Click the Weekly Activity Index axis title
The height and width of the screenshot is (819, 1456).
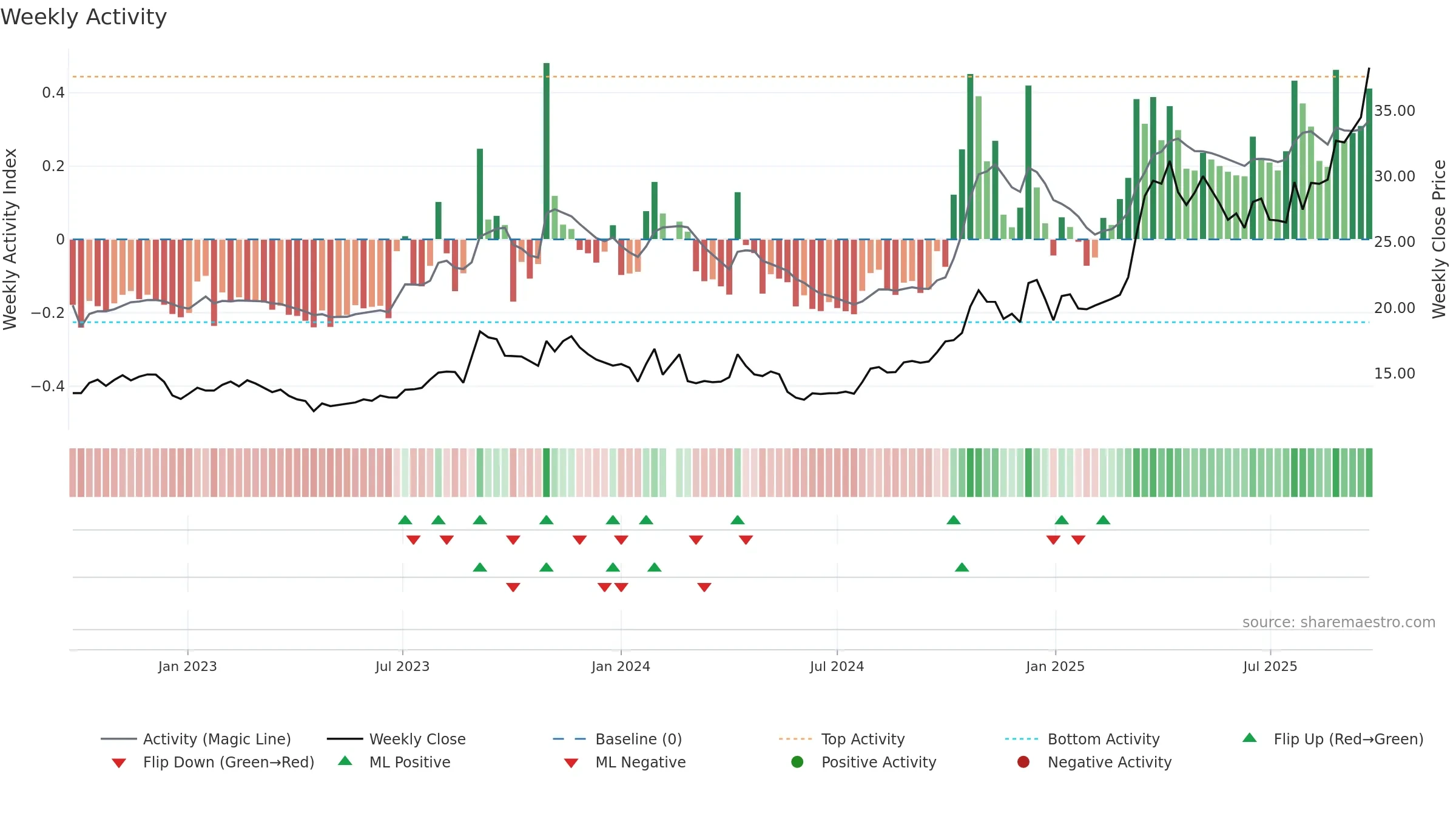coord(10,239)
